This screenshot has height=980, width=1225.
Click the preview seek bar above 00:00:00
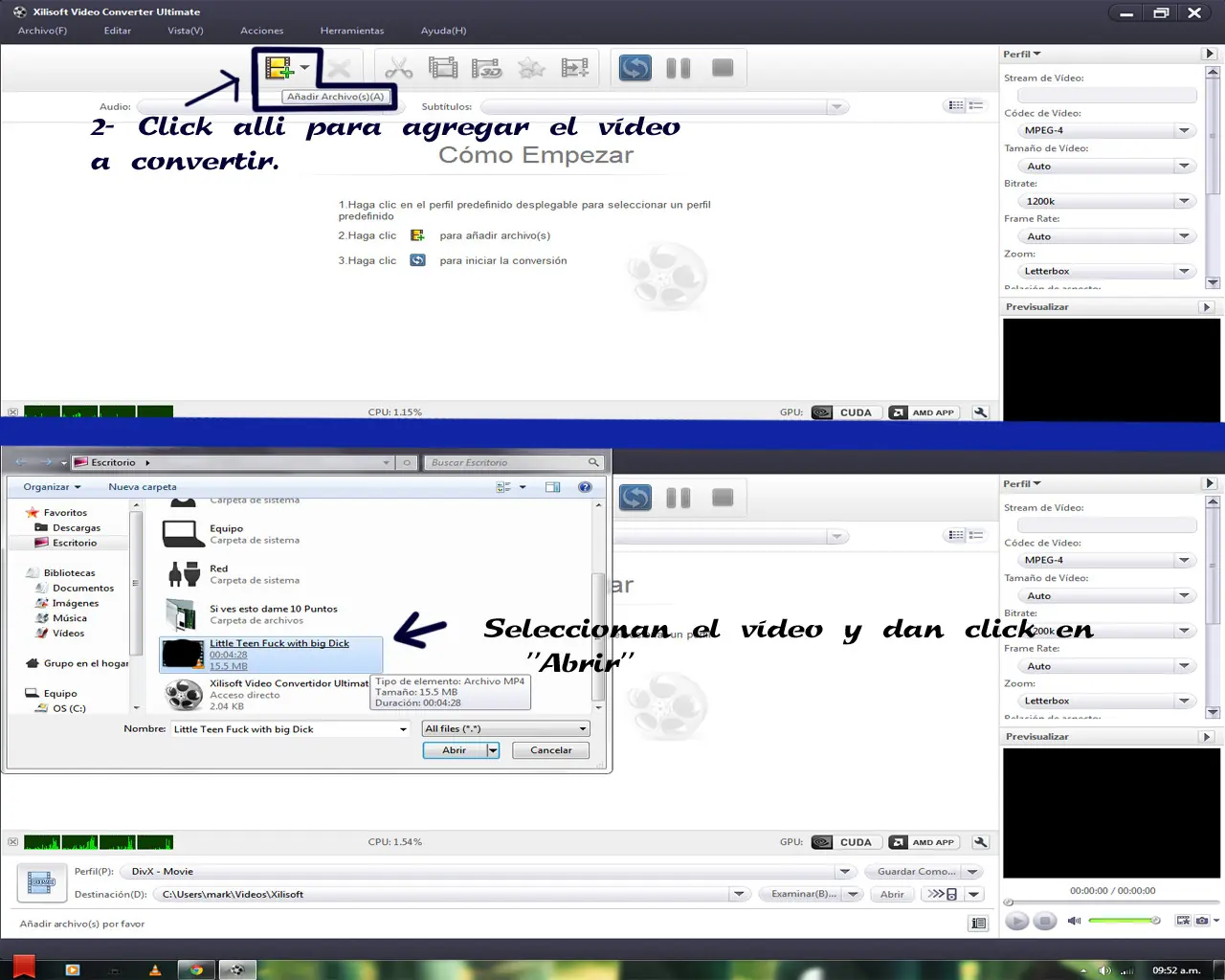1111,902
